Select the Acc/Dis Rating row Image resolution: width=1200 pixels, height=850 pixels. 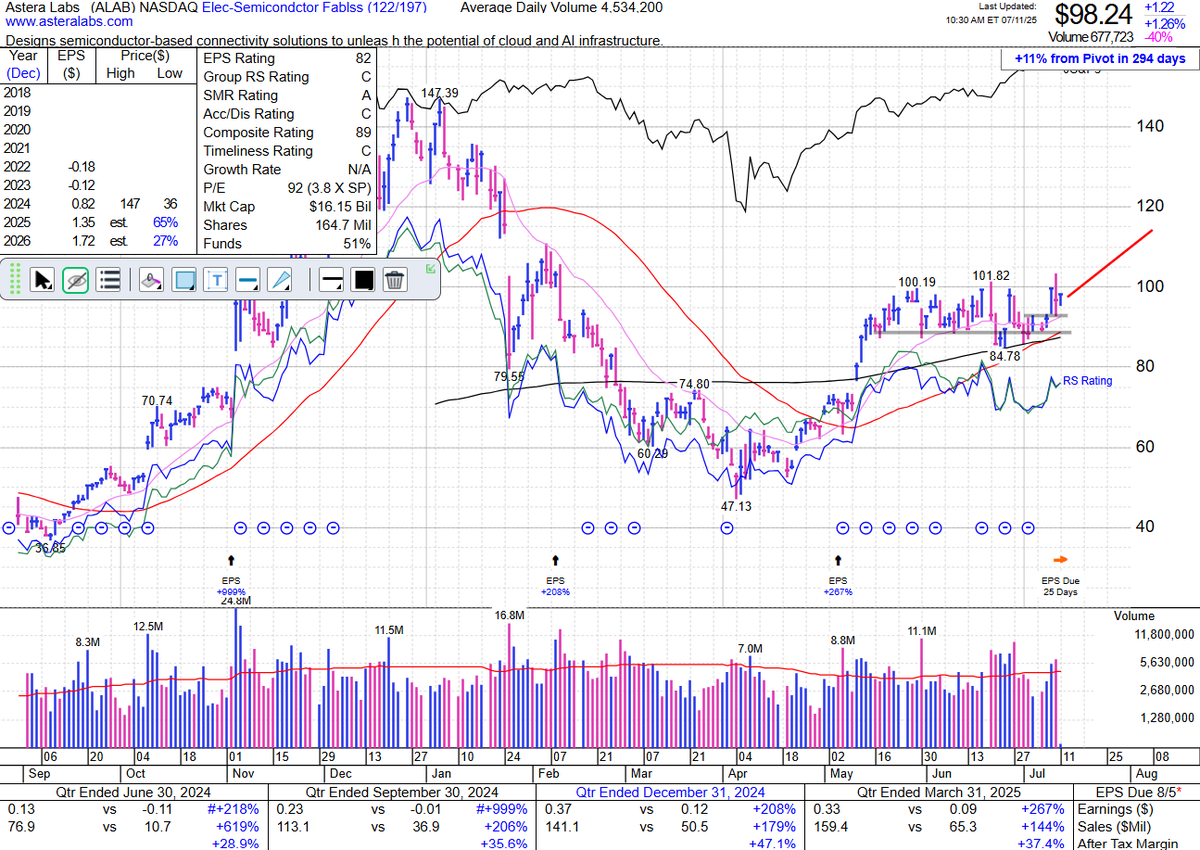287,114
